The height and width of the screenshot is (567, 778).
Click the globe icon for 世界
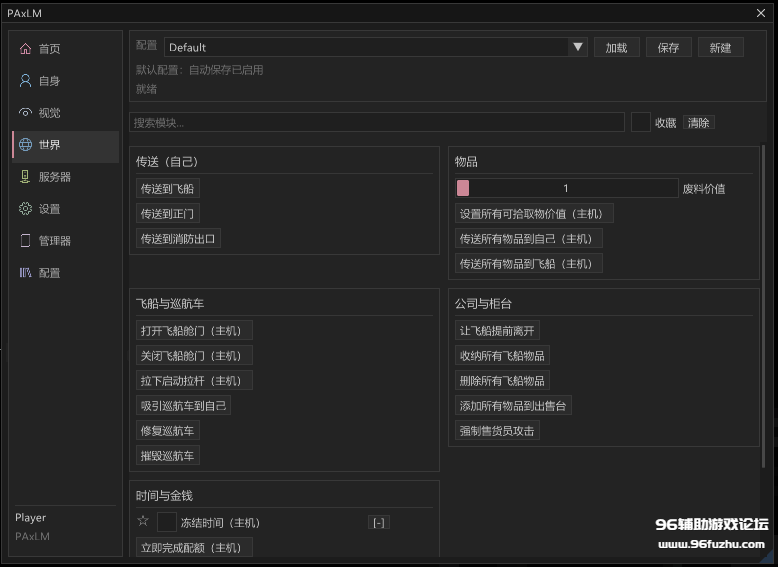[x=25, y=144]
